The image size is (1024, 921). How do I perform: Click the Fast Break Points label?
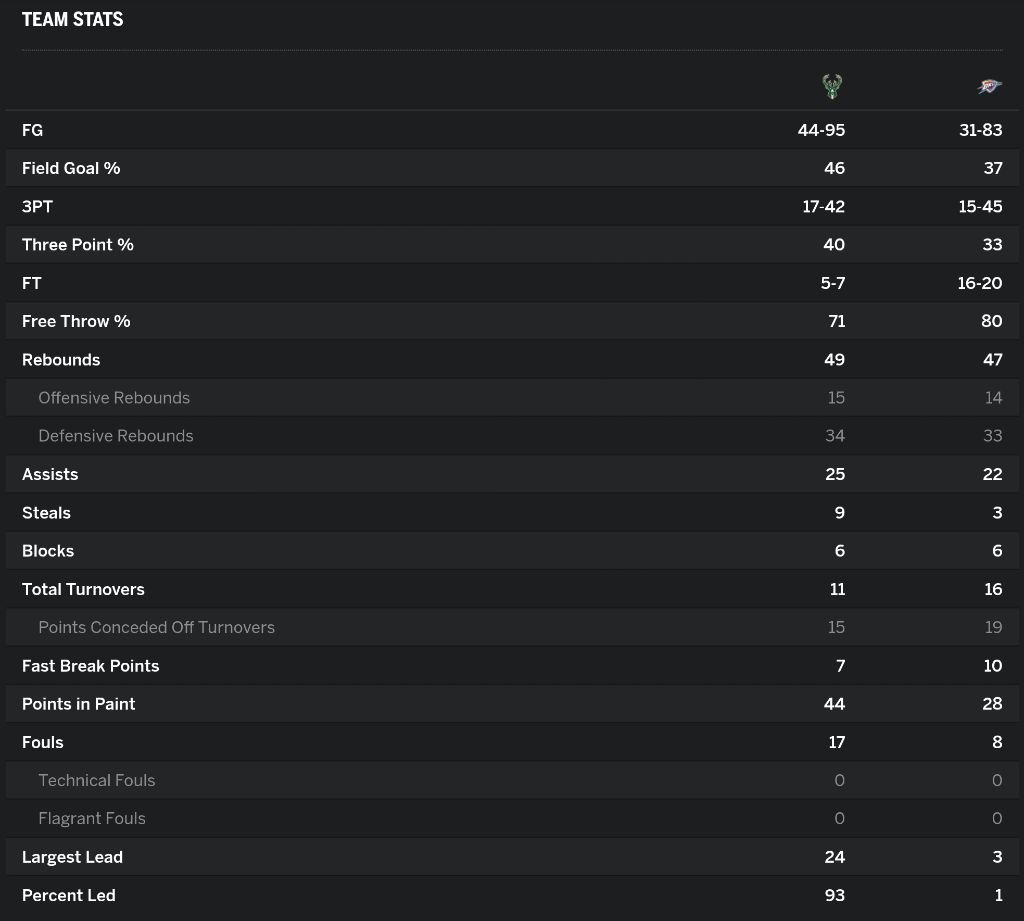tap(90, 666)
